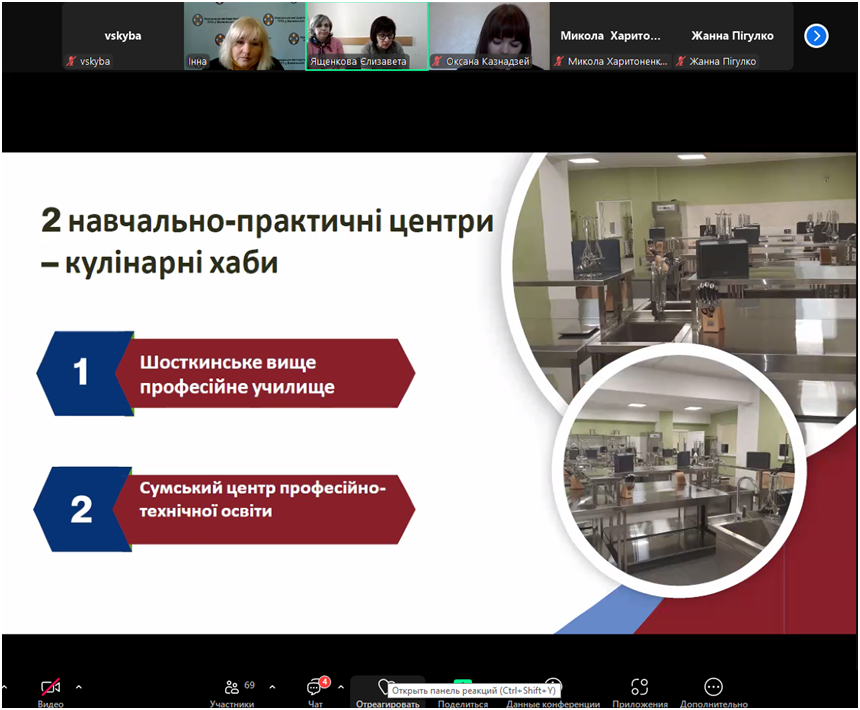860x710 pixels.
Task: Toggle the Видео camera icon
Action: [x=50, y=687]
